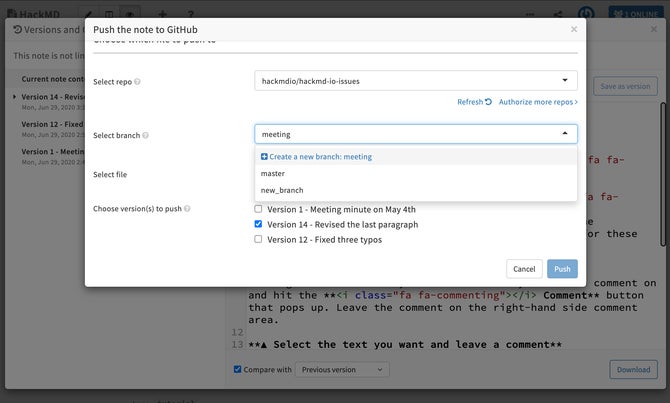Click the HackMD logo in the top bar
The image size is (670, 403).
coord(33,14)
